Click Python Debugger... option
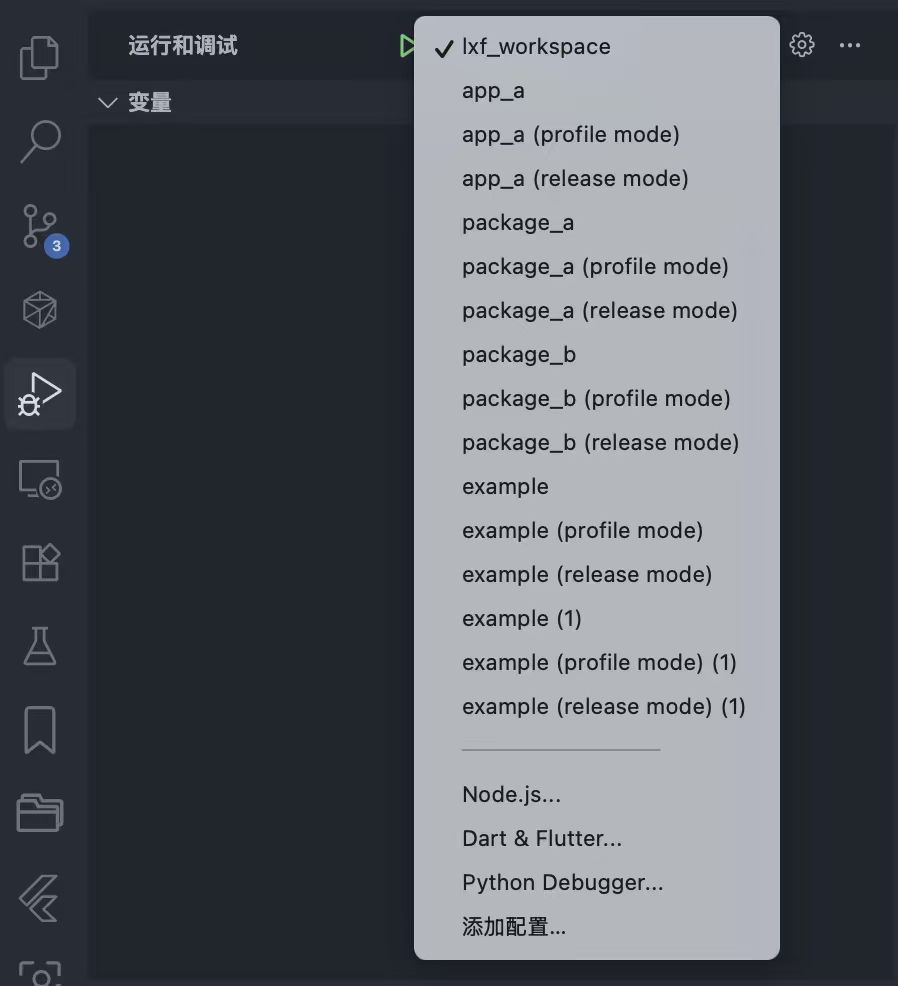Image resolution: width=898 pixels, height=986 pixels. 562,883
